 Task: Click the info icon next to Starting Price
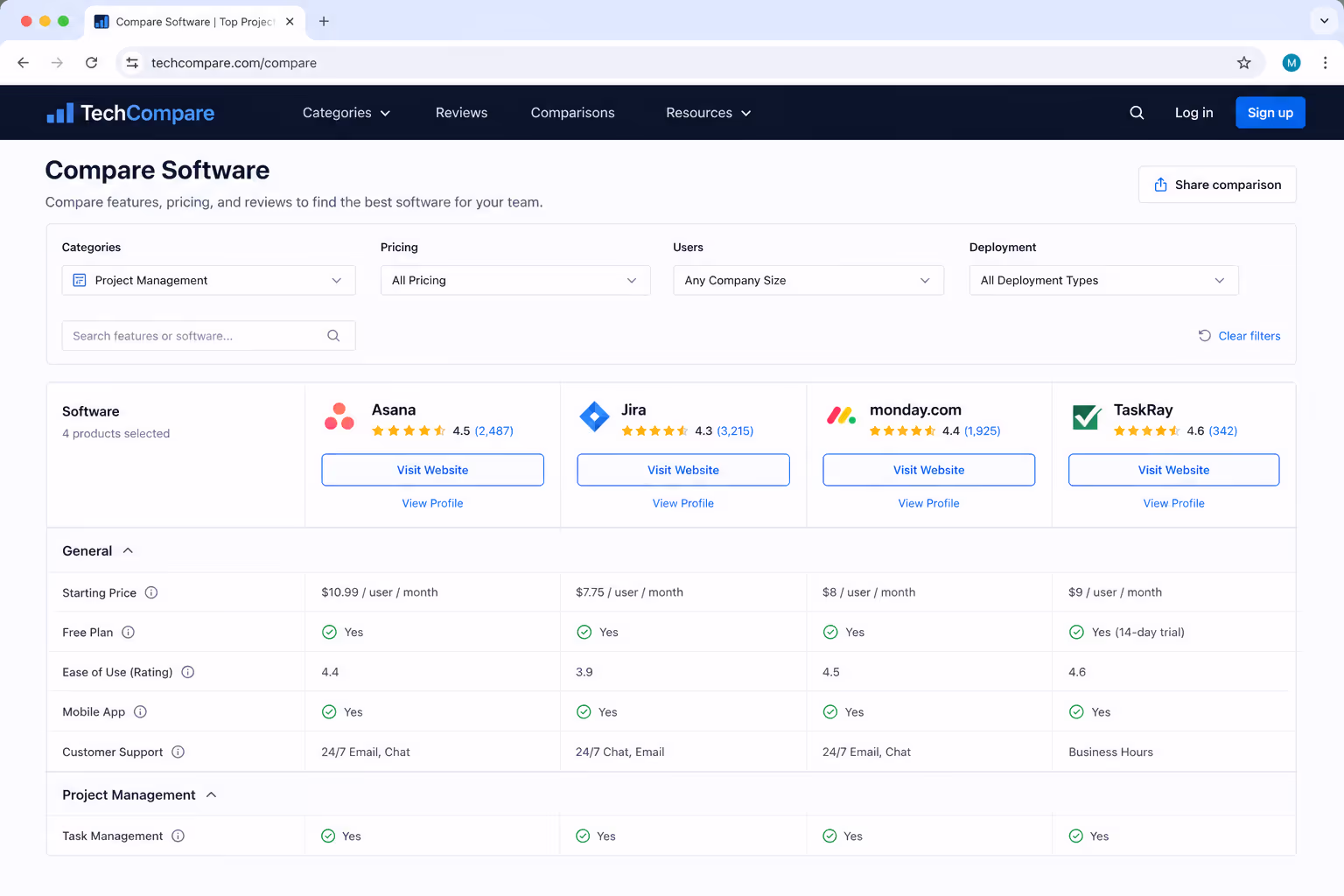tap(151, 592)
